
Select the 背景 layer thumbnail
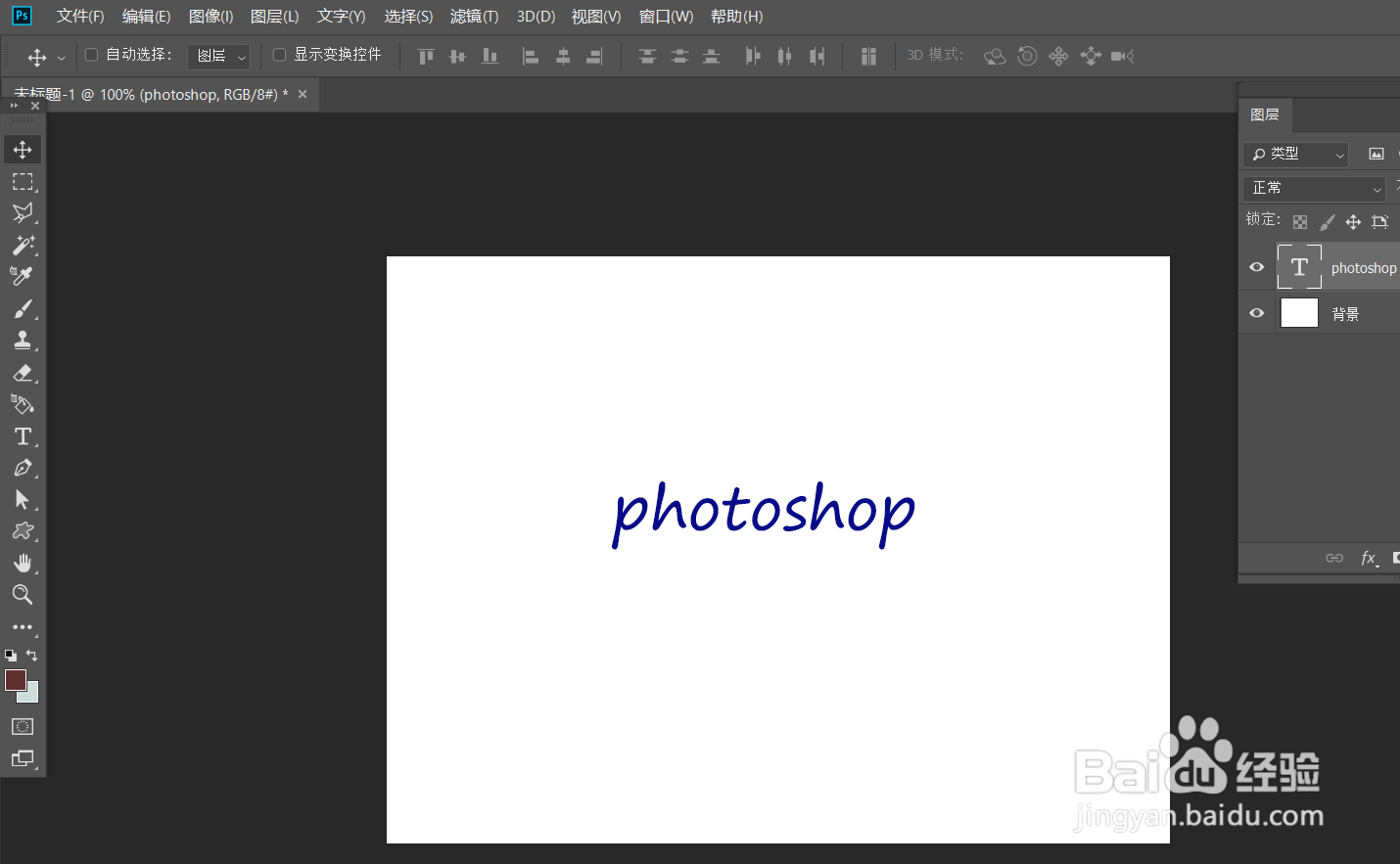[1299, 313]
